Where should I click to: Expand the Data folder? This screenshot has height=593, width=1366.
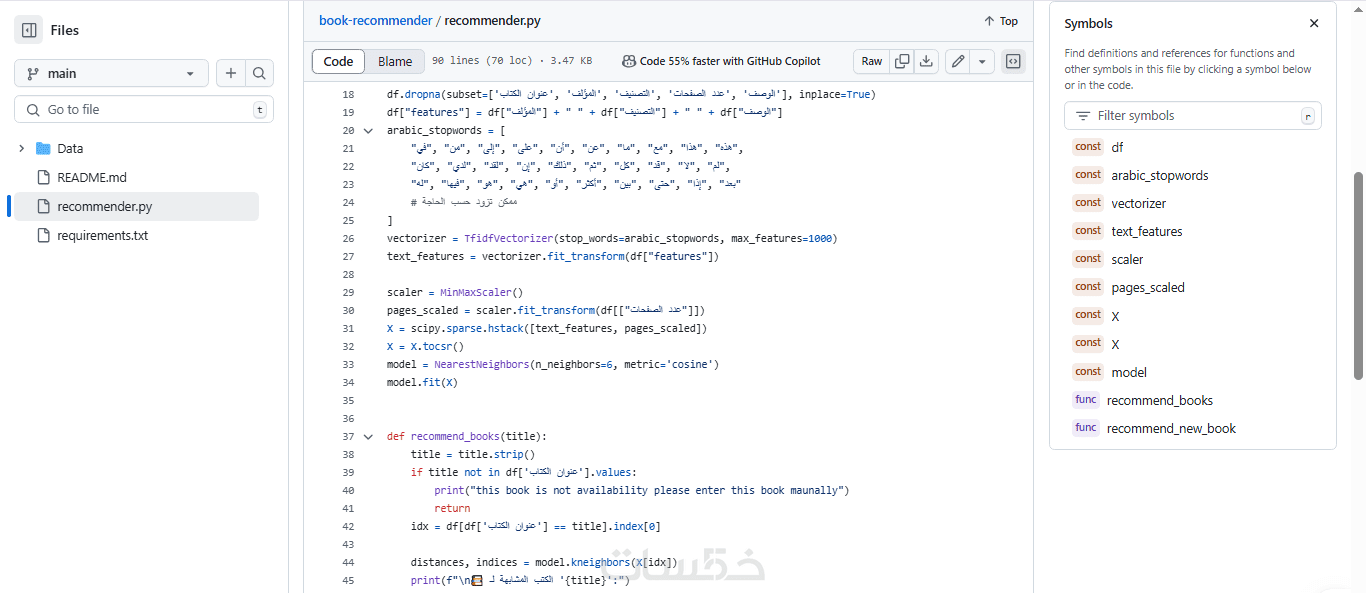[22, 148]
